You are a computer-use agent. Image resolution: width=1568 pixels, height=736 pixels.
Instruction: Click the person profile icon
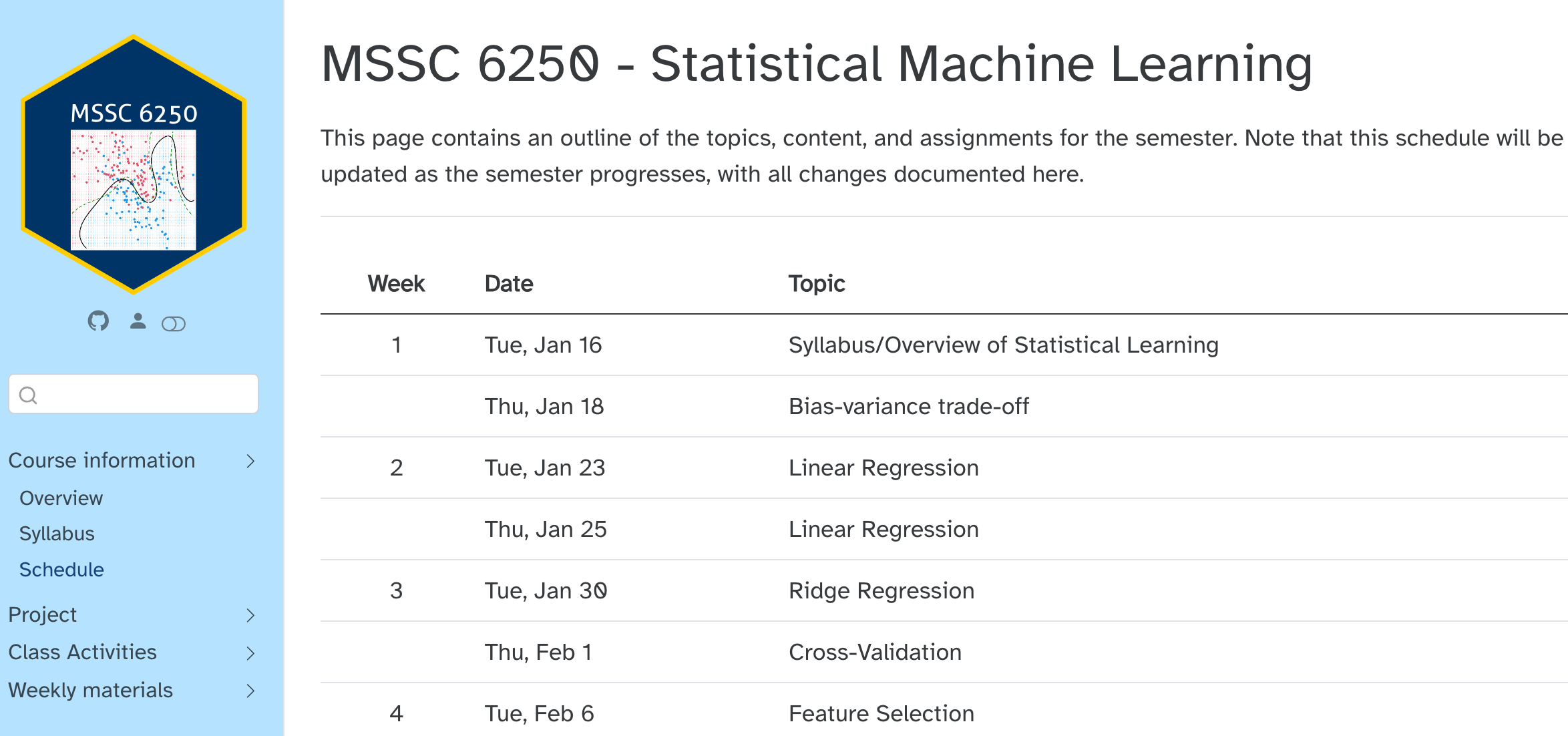tap(138, 321)
